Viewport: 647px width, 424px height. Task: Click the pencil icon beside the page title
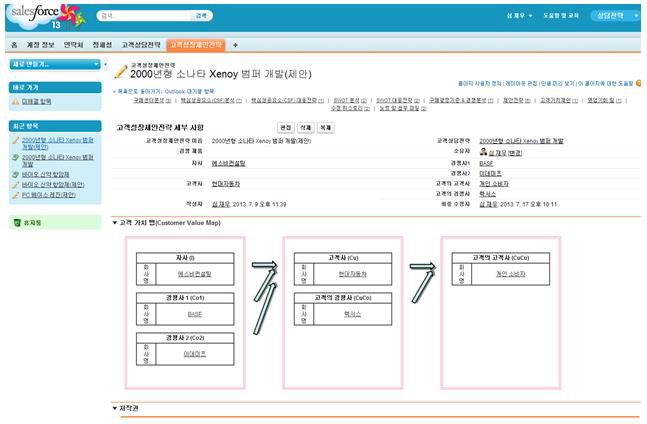pos(120,72)
